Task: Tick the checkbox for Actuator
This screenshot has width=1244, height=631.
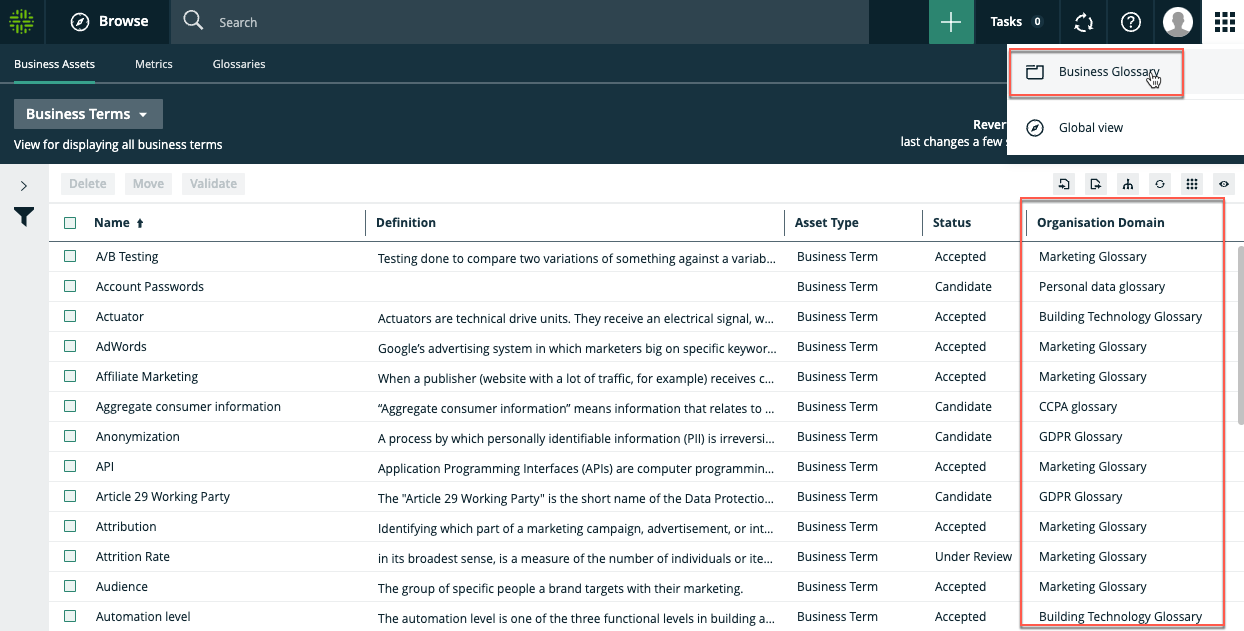Action: 70,316
